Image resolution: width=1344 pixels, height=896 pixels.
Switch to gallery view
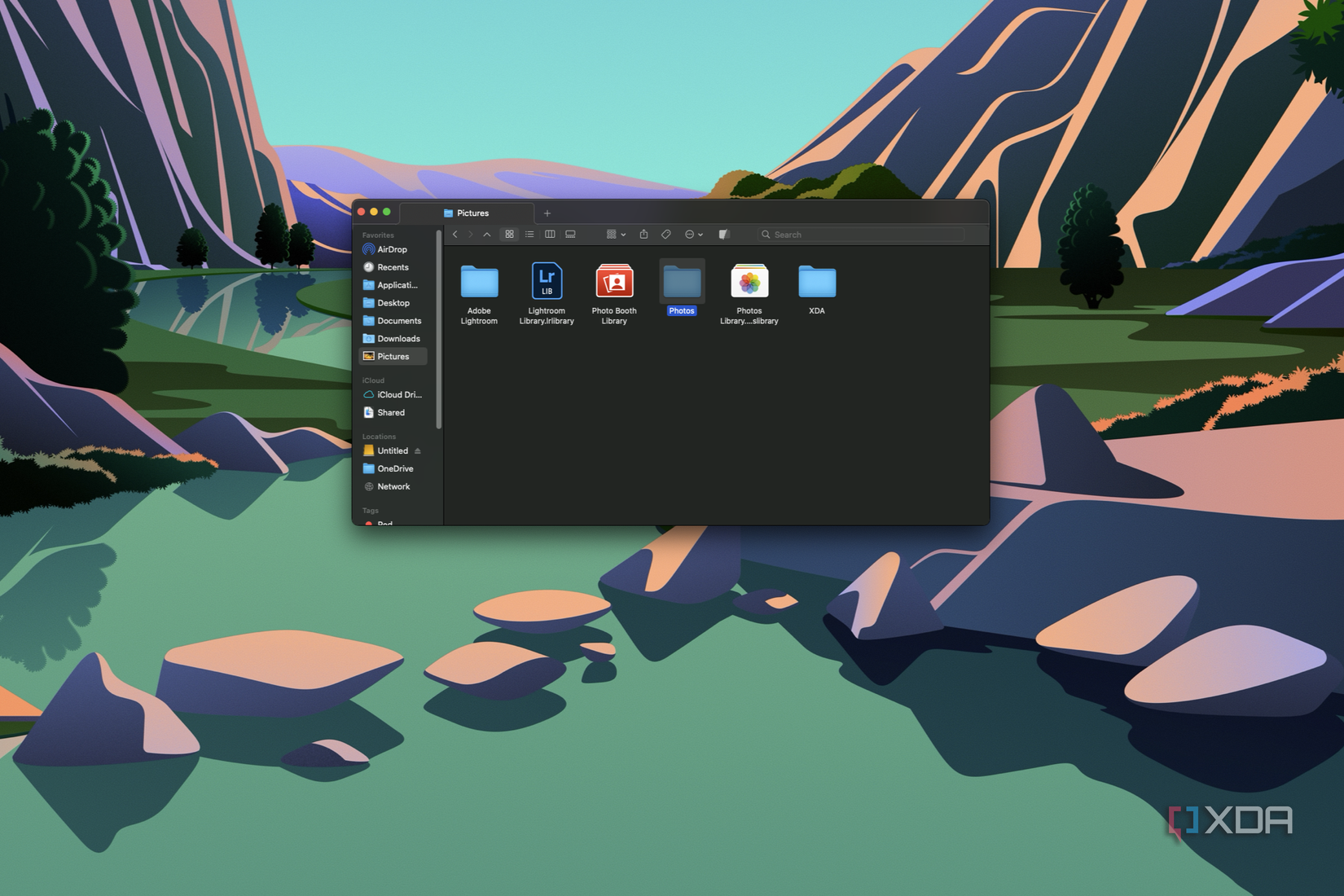571,234
